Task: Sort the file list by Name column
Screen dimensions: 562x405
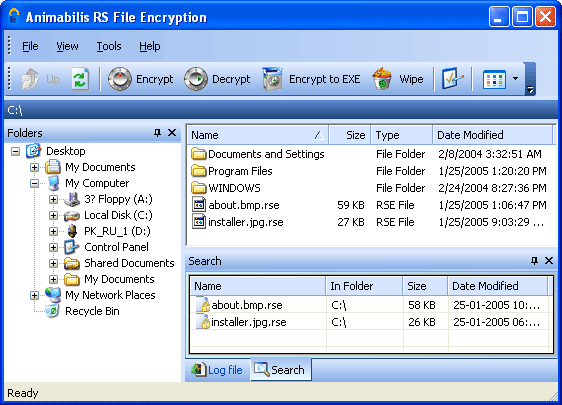Action: (258, 135)
